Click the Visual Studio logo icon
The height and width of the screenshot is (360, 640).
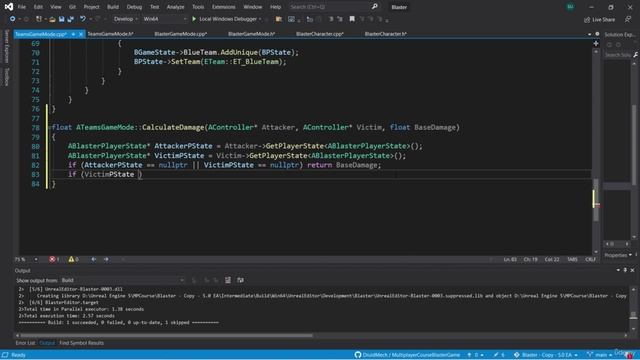9,7
